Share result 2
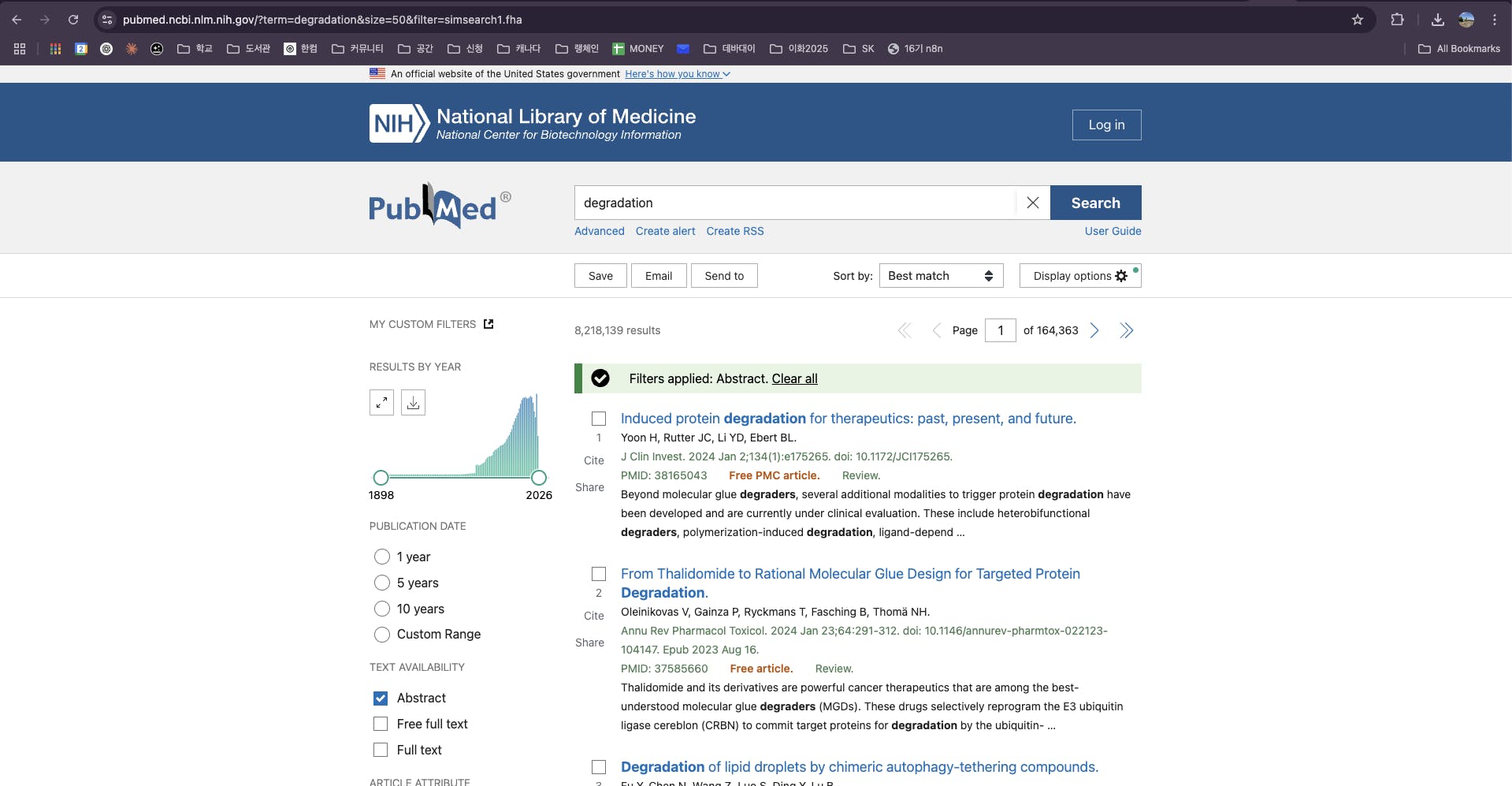 (x=589, y=643)
